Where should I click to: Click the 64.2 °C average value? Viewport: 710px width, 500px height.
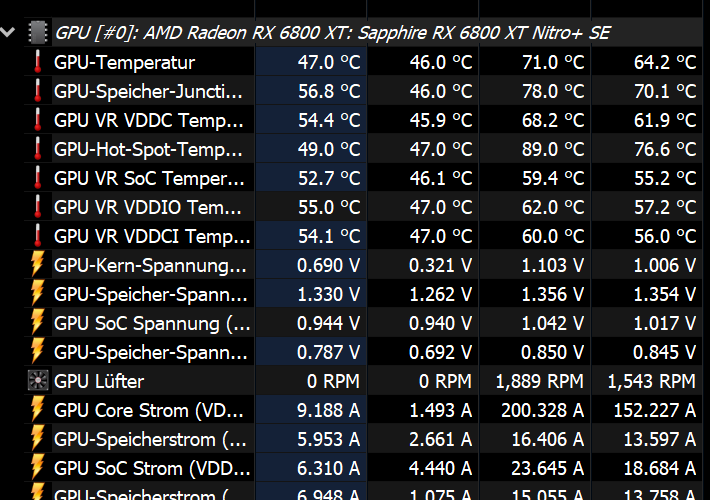665,62
